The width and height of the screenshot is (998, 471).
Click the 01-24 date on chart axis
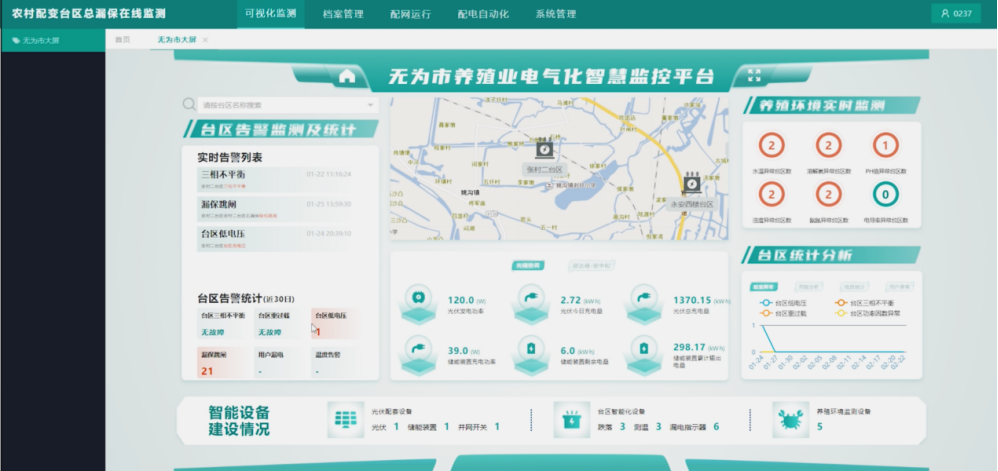[756, 363]
